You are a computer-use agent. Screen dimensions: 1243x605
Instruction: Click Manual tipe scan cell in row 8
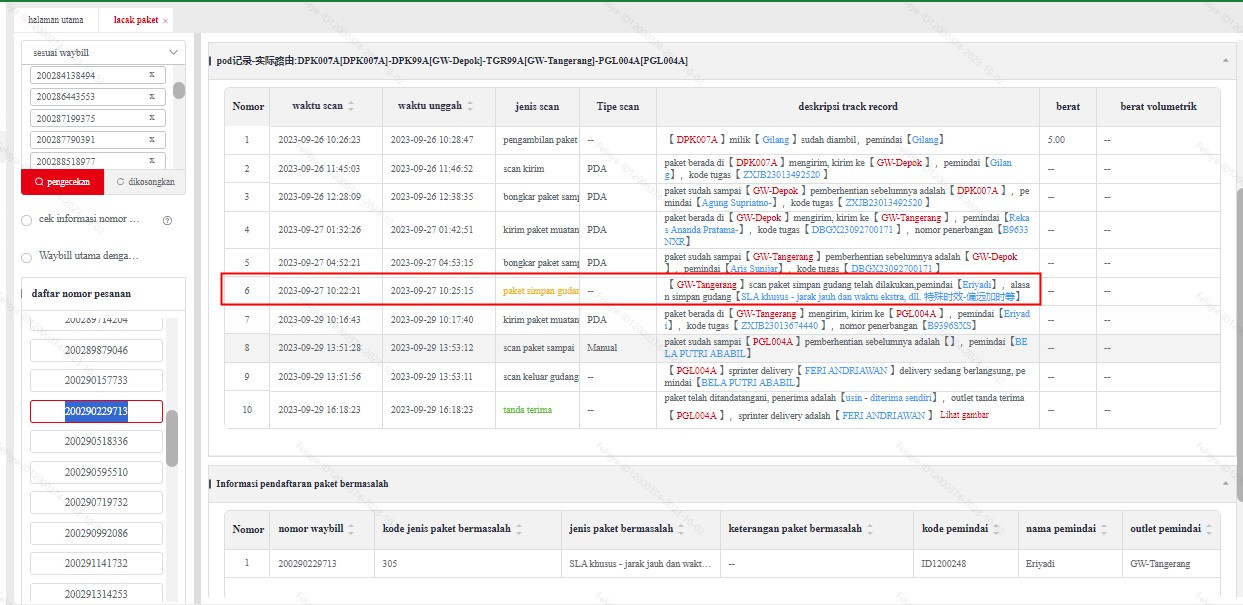602,348
